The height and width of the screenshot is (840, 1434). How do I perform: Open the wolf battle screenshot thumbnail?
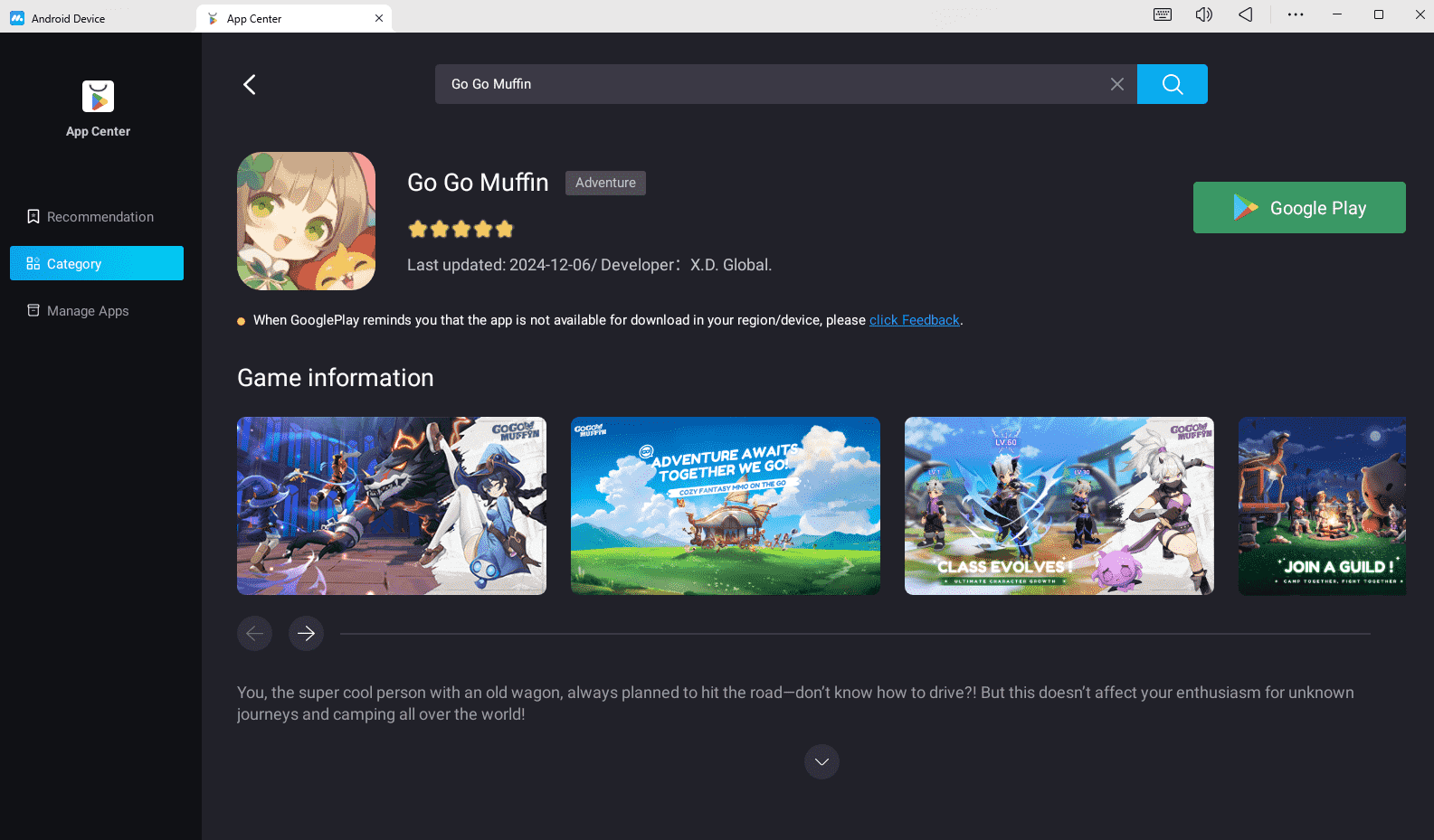point(392,505)
